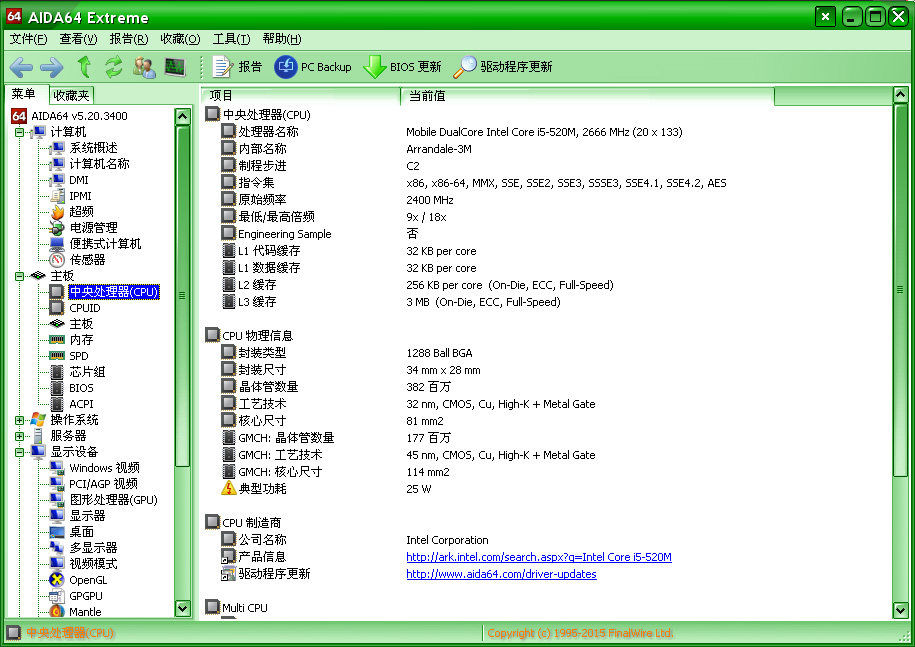Open the IPMI tree item
Image resolution: width=915 pixels, height=647 pixels.
[71, 196]
